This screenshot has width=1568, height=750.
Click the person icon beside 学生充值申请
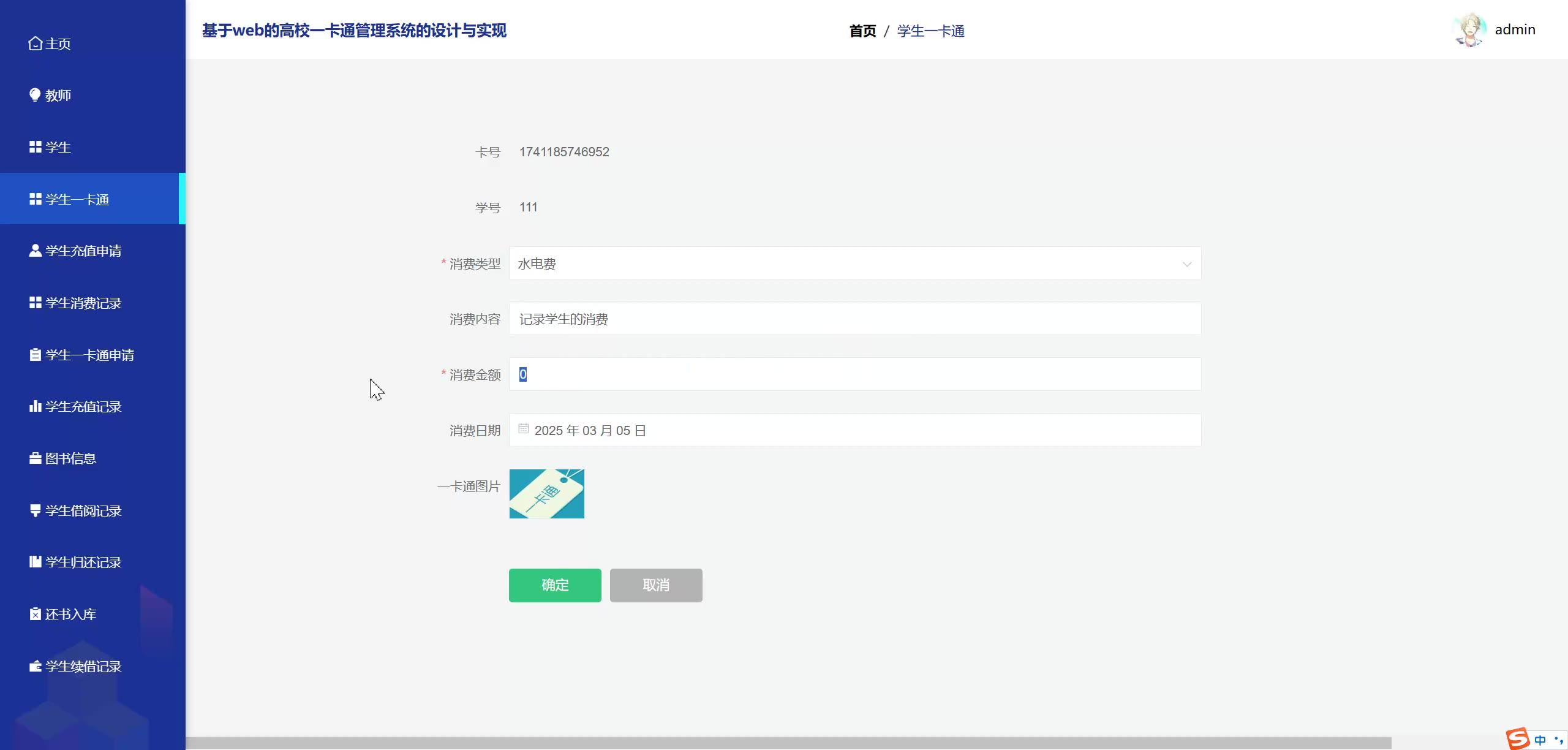(35, 251)
